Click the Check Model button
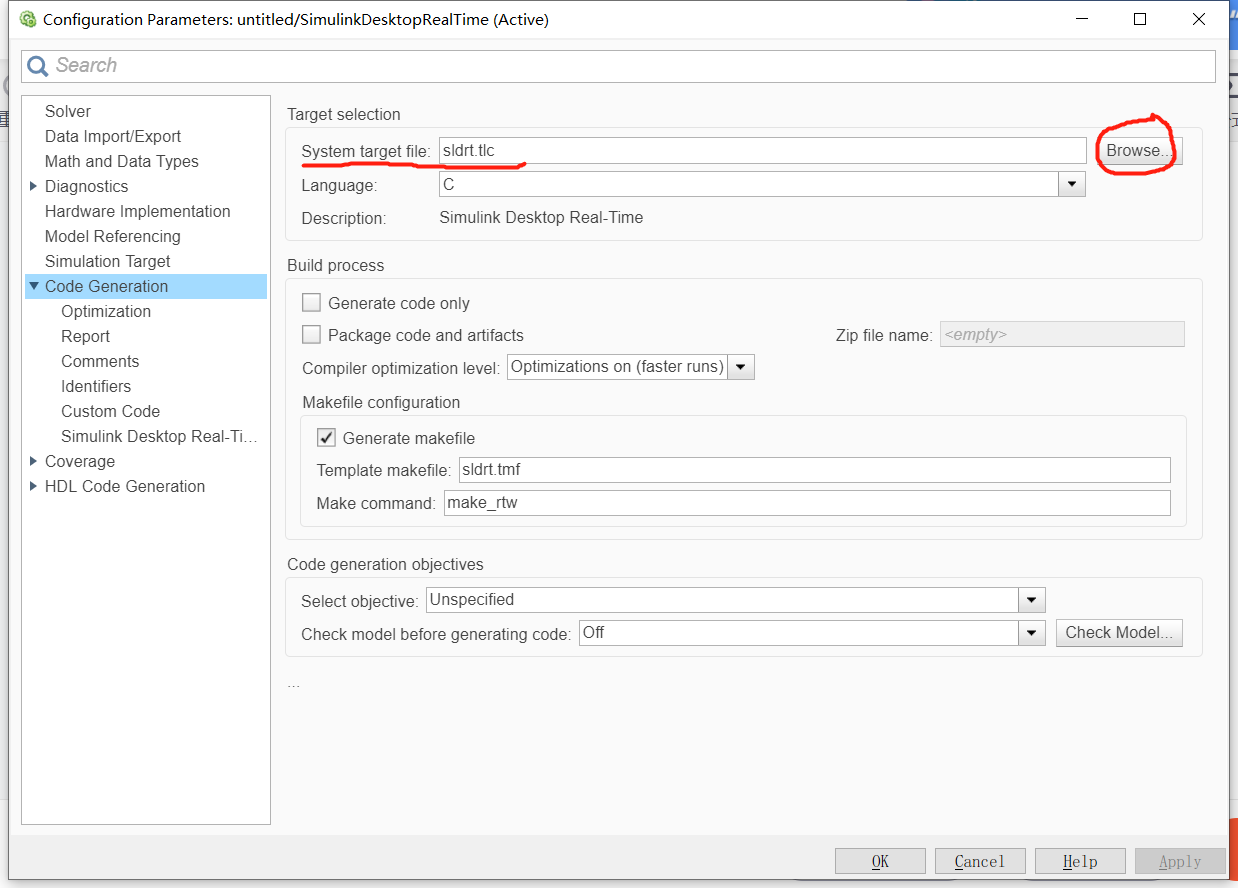This screenshot has height=888, width=1238. tap(1118, 632)
